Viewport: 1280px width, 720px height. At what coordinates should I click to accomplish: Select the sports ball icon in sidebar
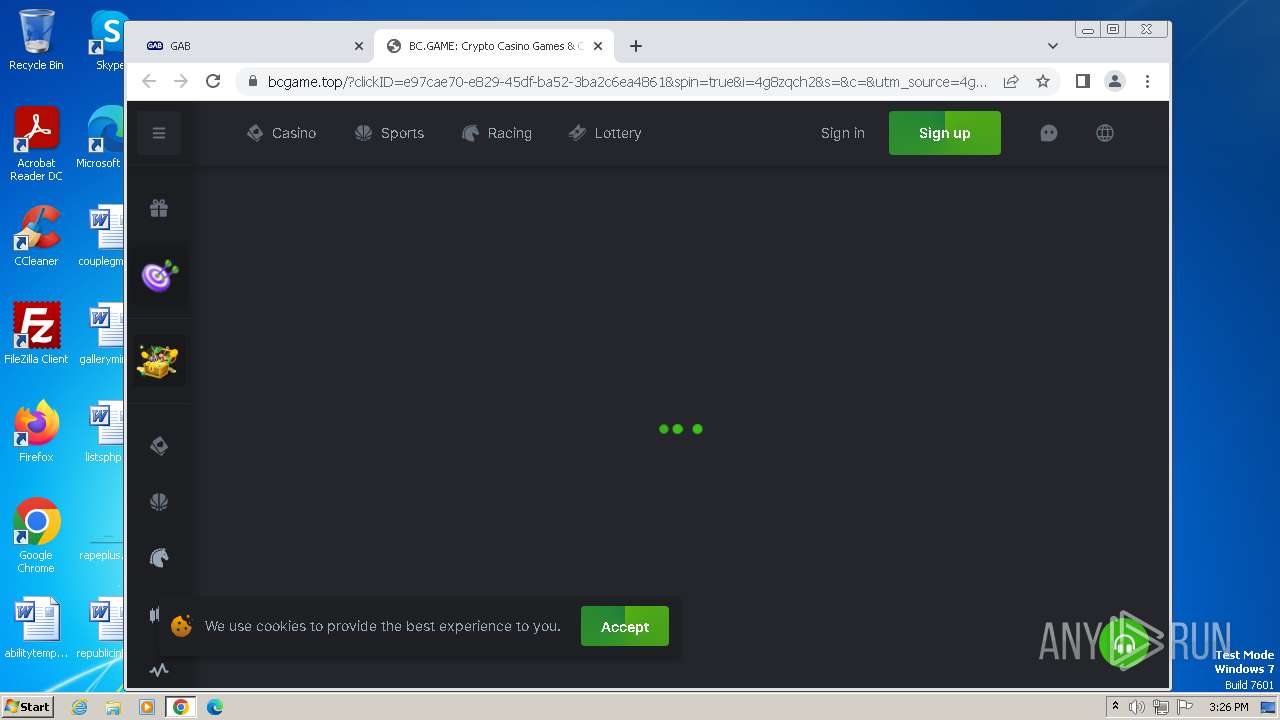point(159,502)
